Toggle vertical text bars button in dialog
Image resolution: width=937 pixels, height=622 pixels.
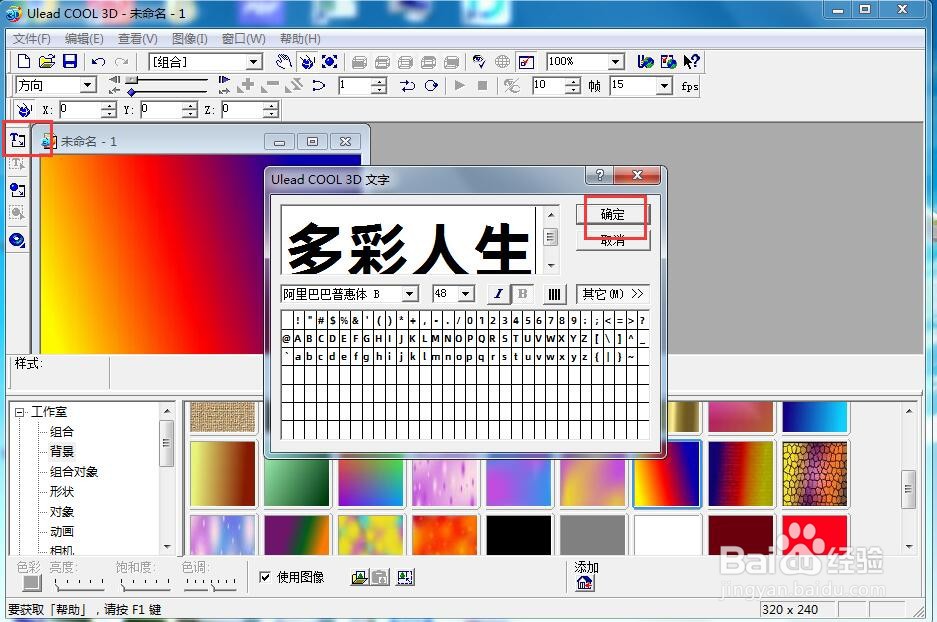click(555, 294)
